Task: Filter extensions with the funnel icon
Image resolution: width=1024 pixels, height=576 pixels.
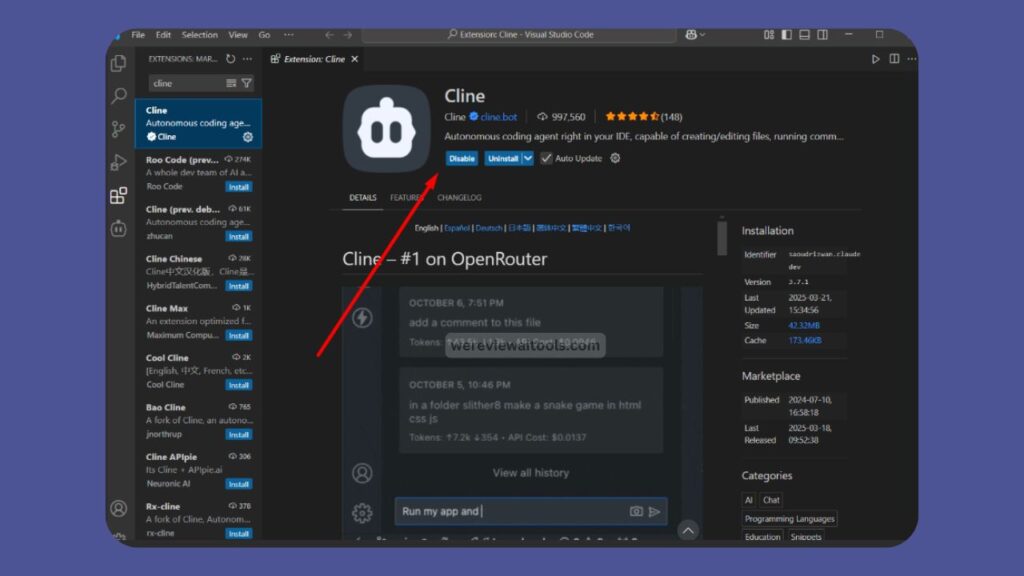Action: [247, 83]
